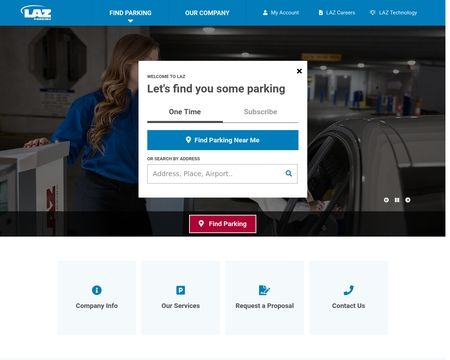450x360 pixels.
Task: Click the LAZ Careers document icon
Action: click(321, 13)
